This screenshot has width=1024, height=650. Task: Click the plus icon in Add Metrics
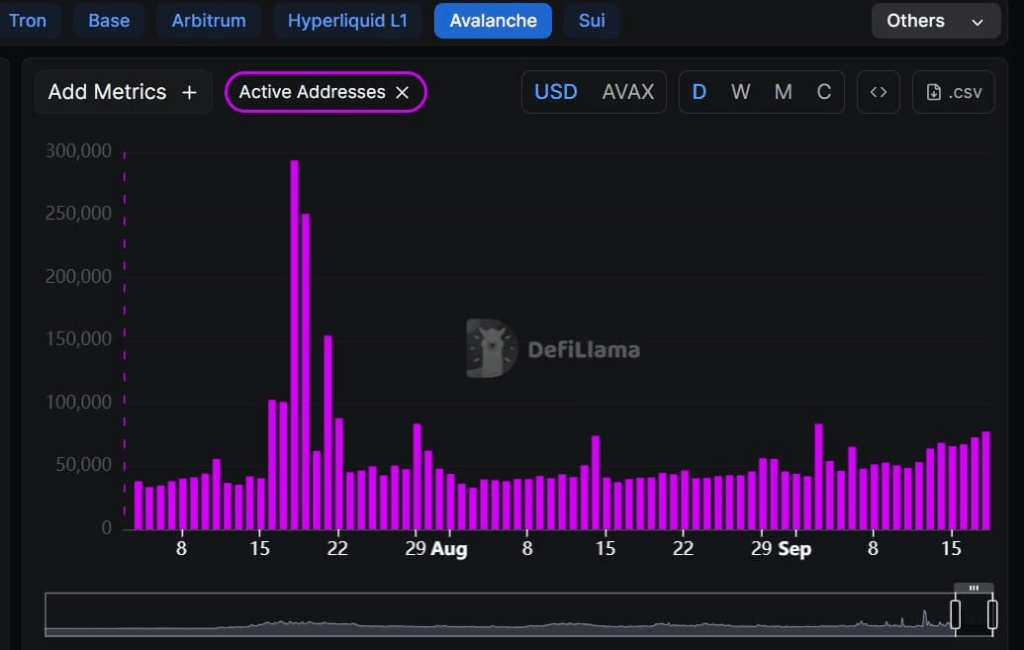point(189,92)
